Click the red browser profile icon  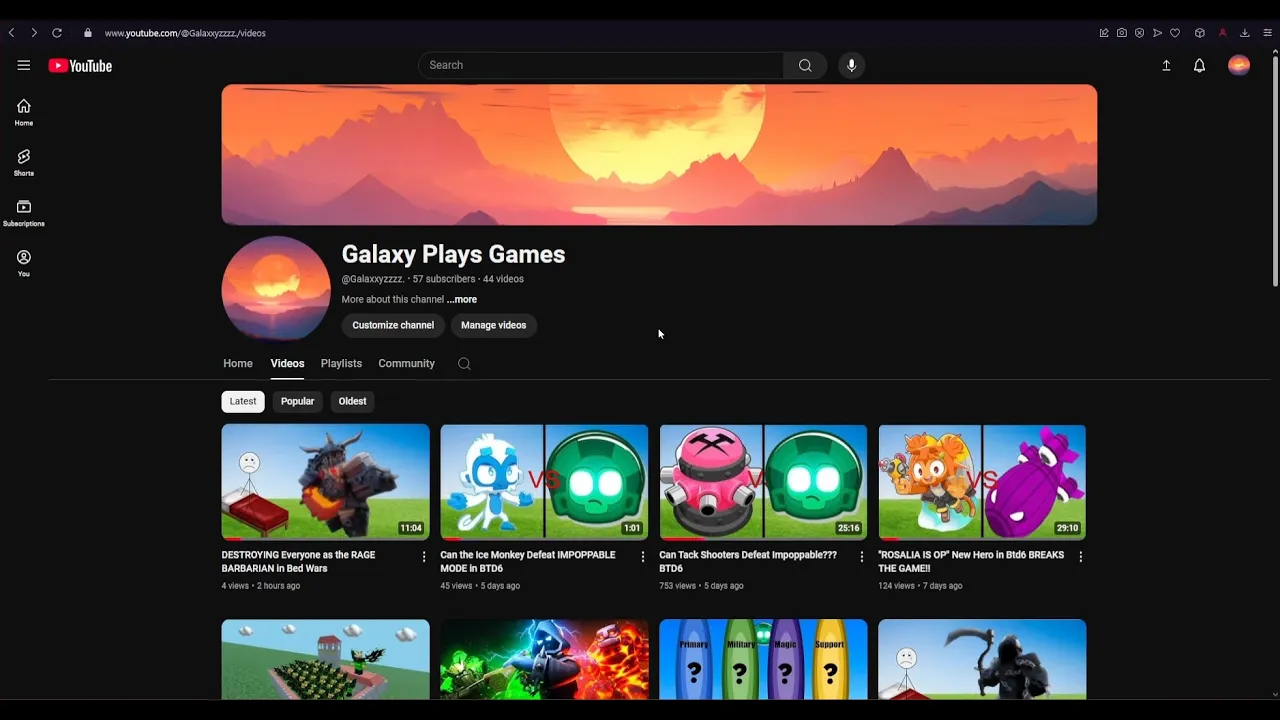tap(1222, 33)
